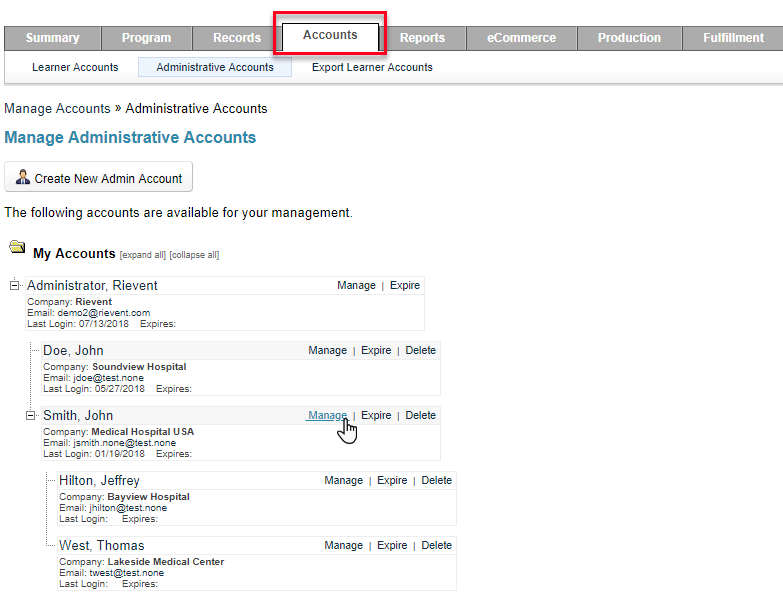Viewport: 783px width, 614px height.
Task: Open Learner Accounts submenu
Action: click(75, 67)
